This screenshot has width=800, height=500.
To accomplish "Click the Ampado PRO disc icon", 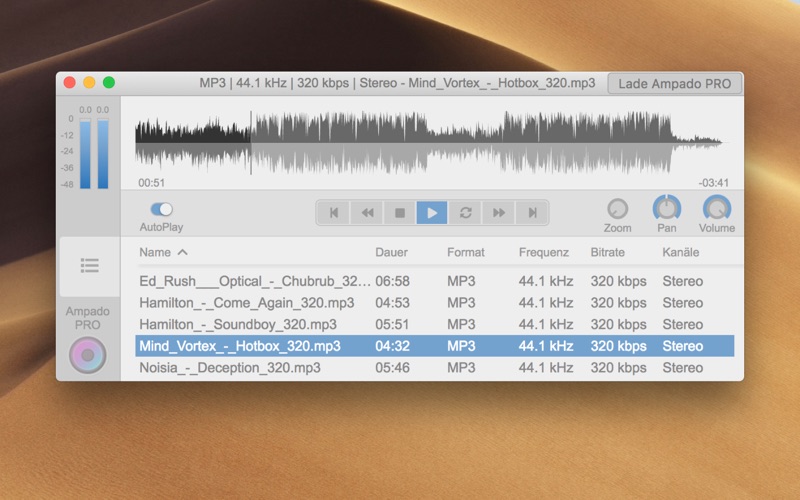I will click(x=88, y=356).
